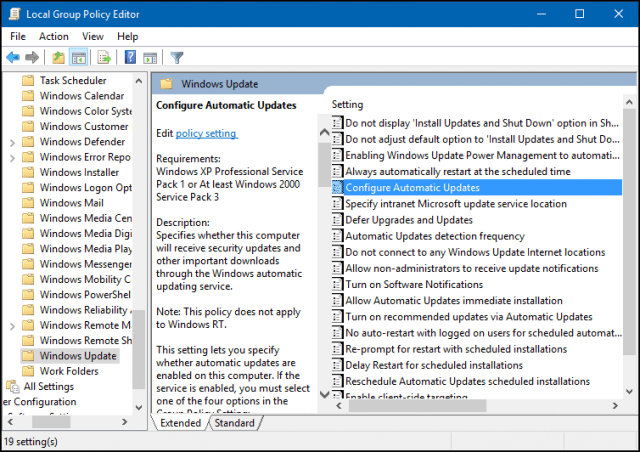Select Specify intranet Microsoft update service location
The image size is (640, 452).
click(x=456, y=204)
